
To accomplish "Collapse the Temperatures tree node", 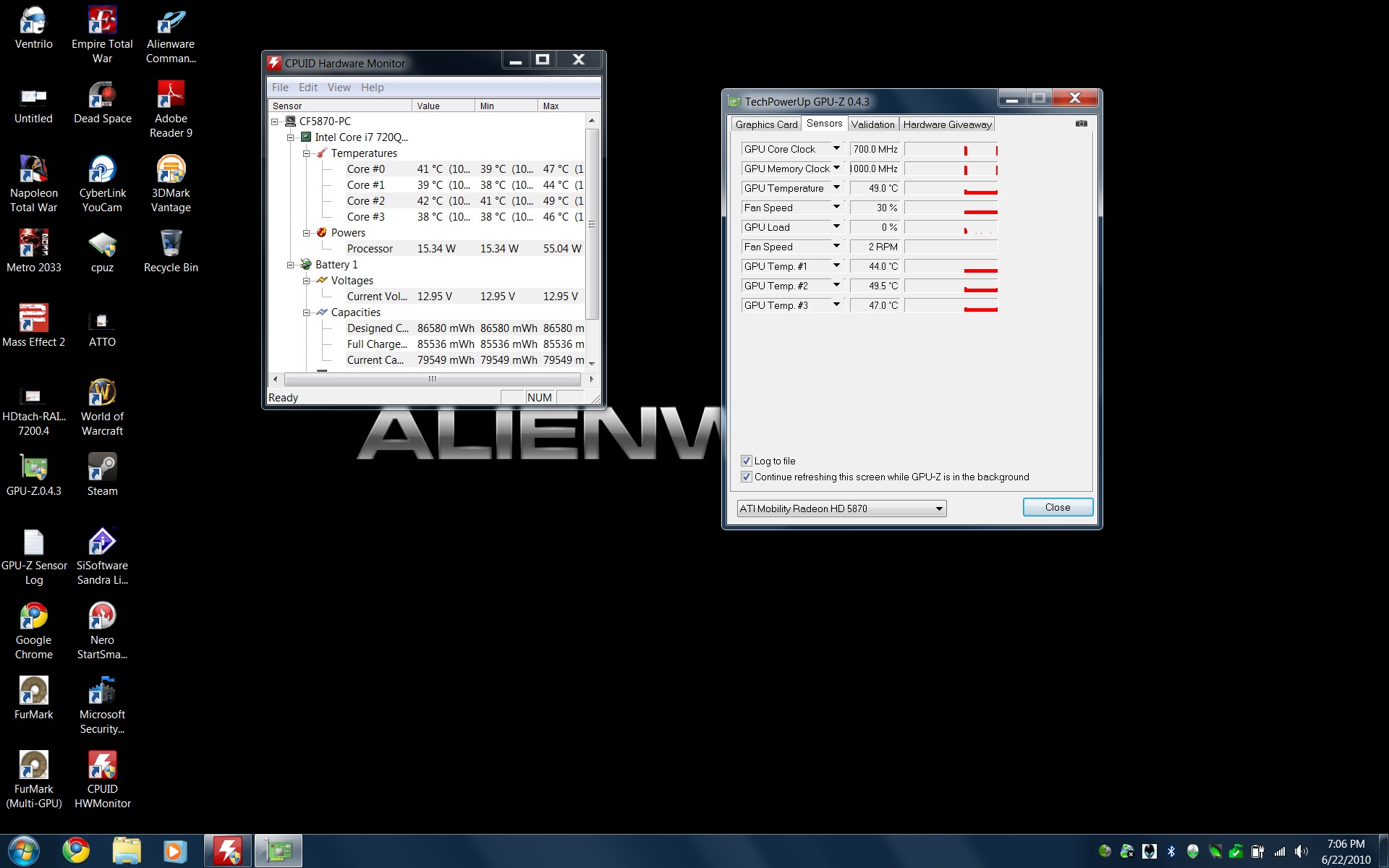I will point(306,153).
